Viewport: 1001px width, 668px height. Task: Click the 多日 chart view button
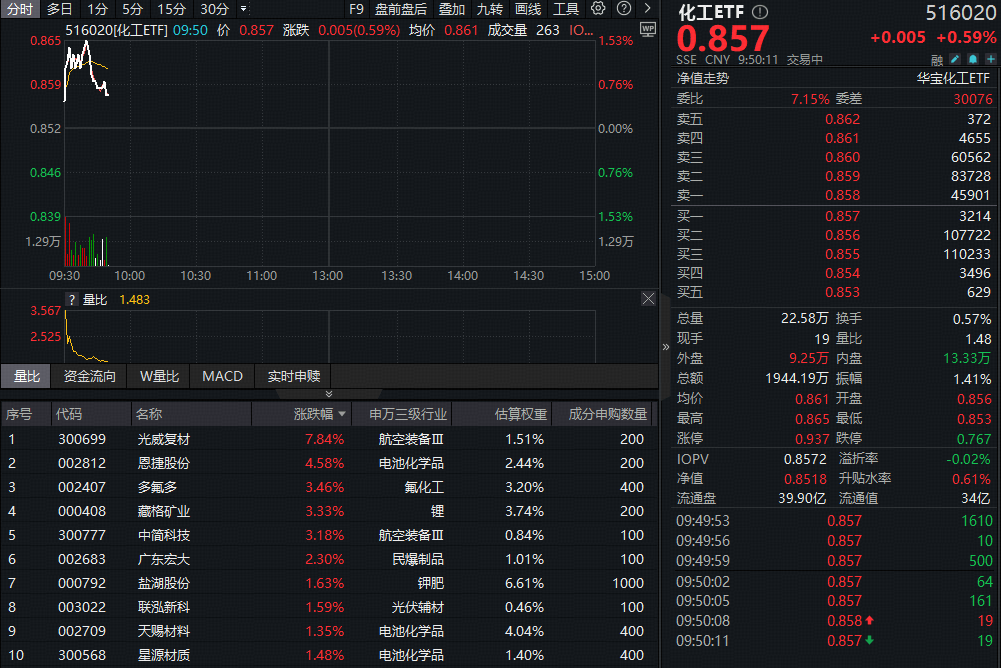[60, 9]
